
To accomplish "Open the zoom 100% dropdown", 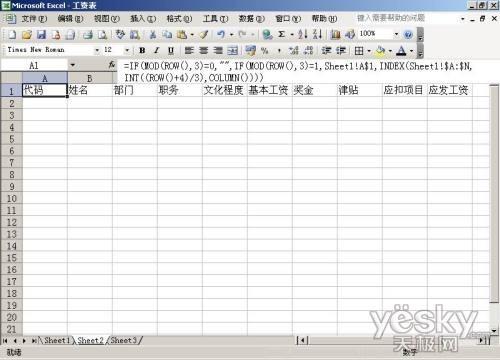I will tap(396, 34).
